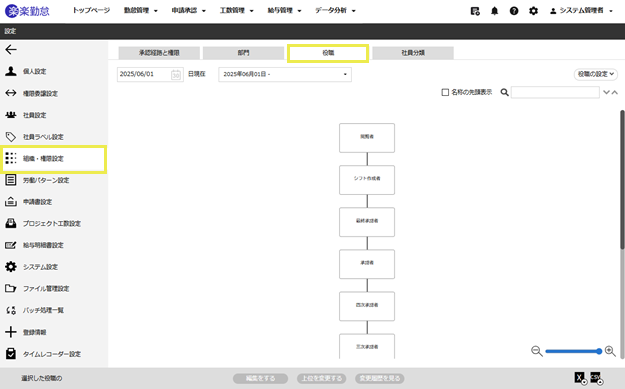
Task: Expand the 給与管理 menu
Action: tap(284, 11)
